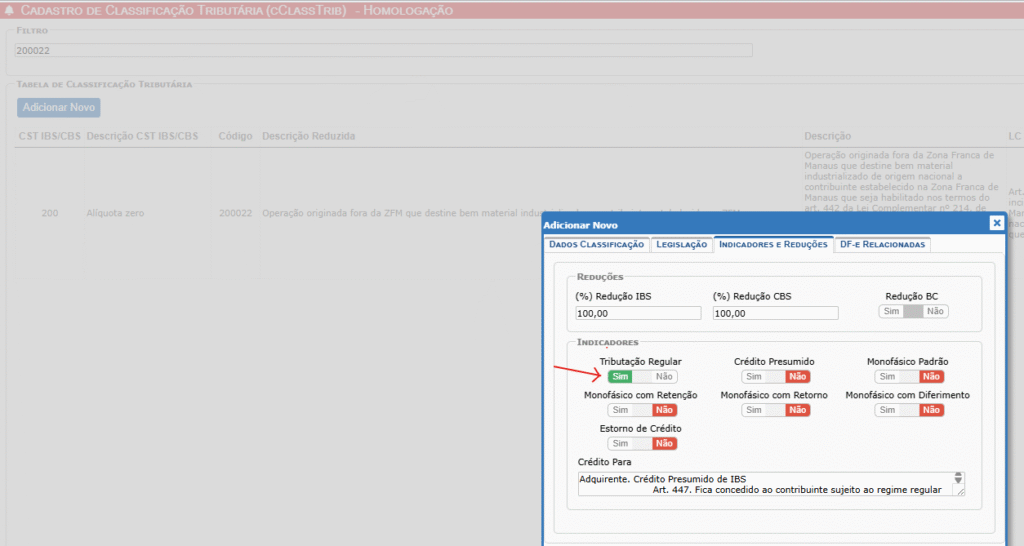Toggle Estorno de Crédito switch
Screen dimensions: 1024x546
coord(642,444)
